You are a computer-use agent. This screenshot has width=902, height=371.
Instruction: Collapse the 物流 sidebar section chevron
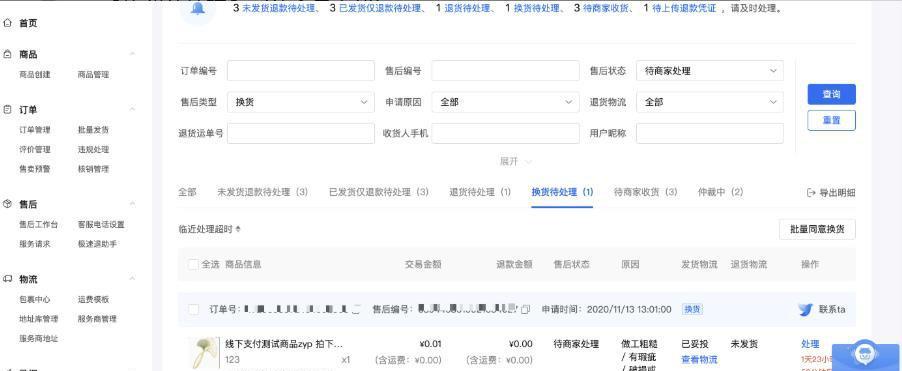coord(132,279)
